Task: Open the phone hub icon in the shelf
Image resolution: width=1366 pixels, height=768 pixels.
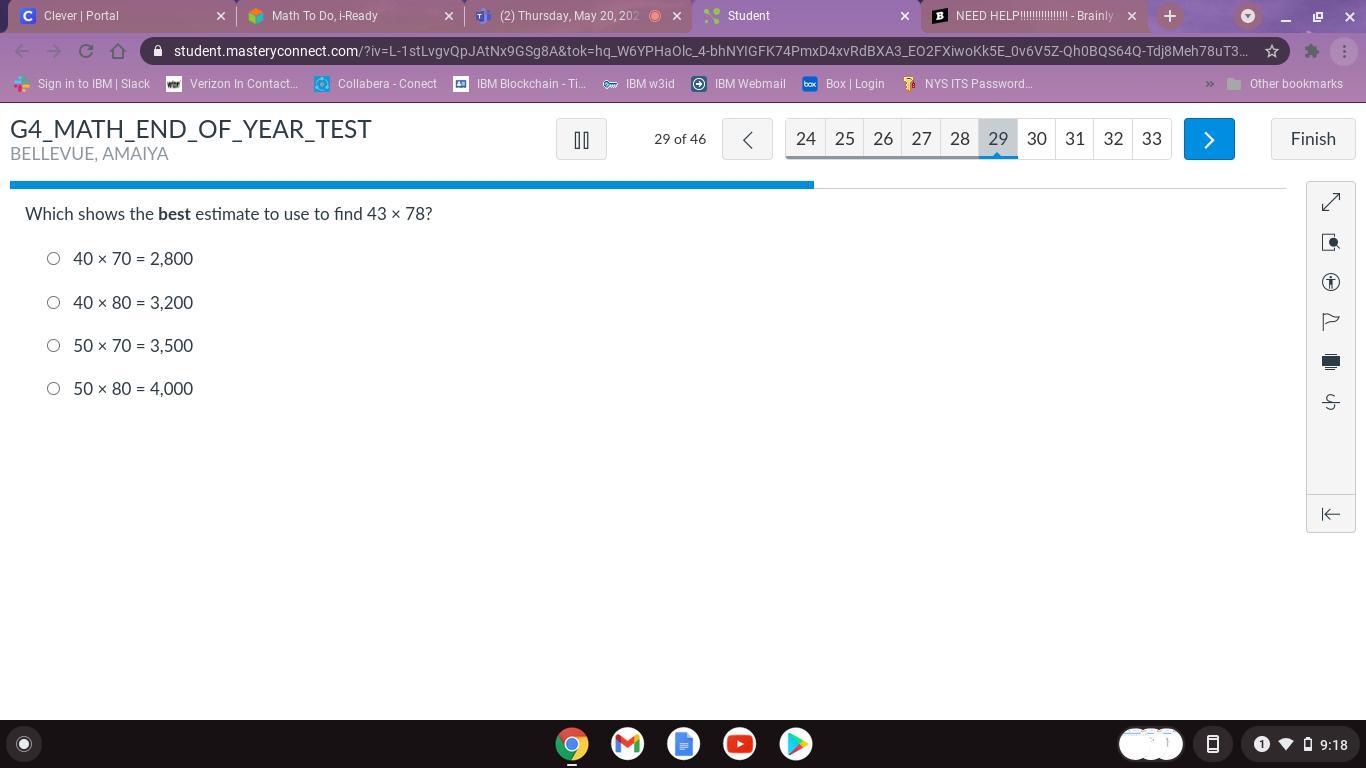Action: pyautogui.click(x=1212, y=744)
